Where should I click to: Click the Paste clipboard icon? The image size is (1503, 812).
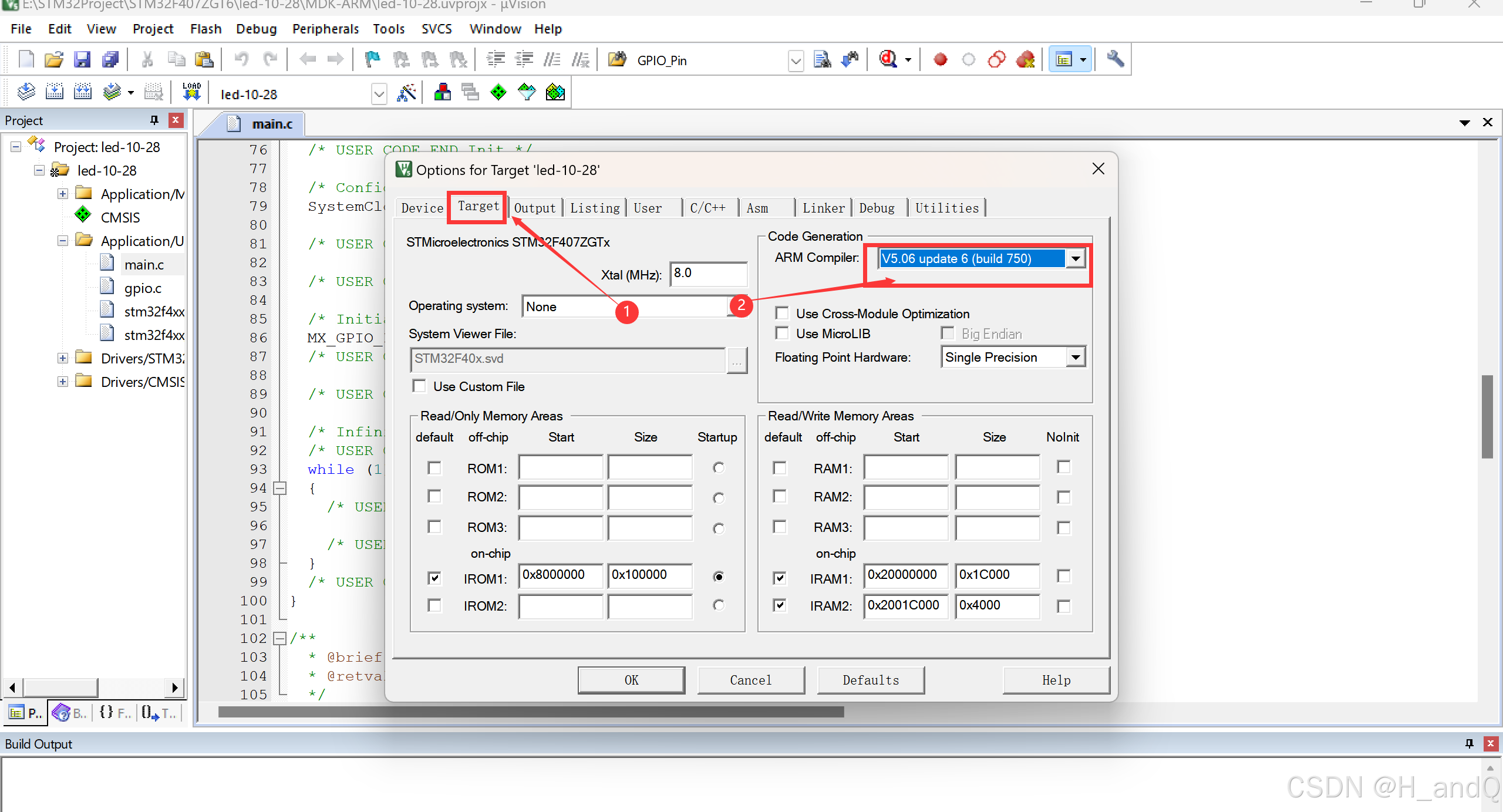click(204, 59)
